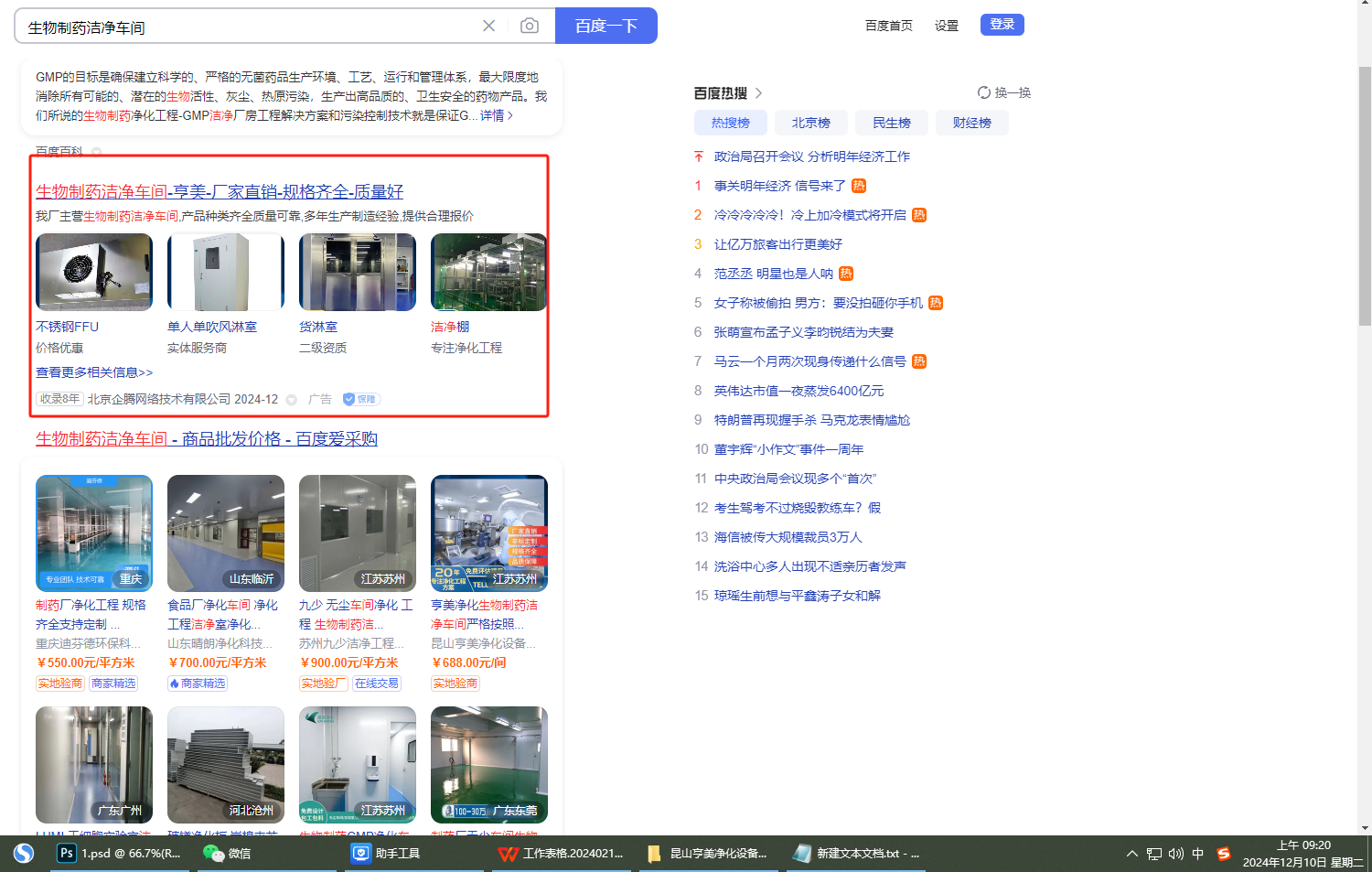Open the WPS 工作表格 taskbar item
Image resolution: width=1372 pixels, height=872 pixels.
(561, 854)
